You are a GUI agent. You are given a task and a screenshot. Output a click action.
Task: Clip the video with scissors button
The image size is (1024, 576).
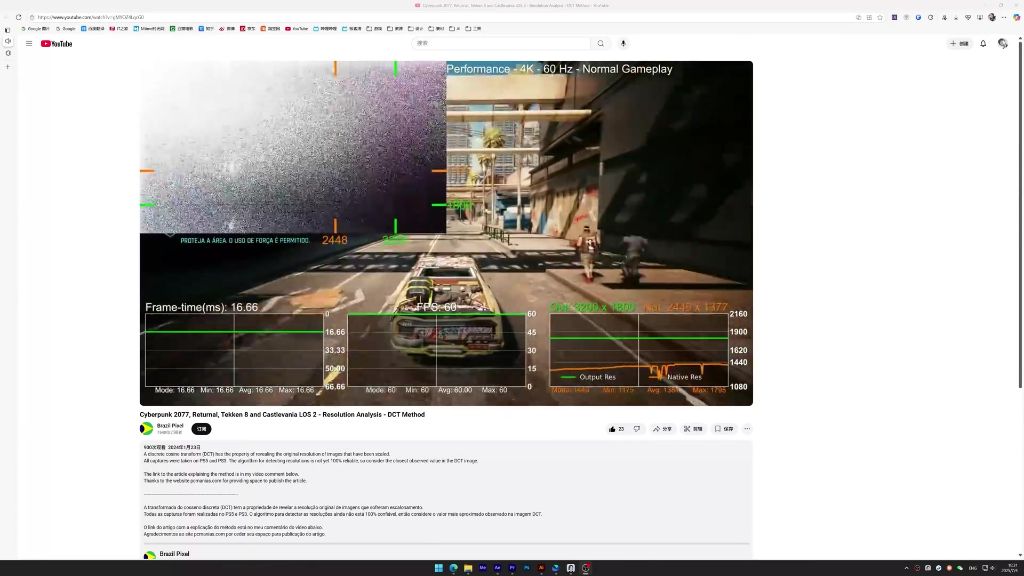pos(693,429)
